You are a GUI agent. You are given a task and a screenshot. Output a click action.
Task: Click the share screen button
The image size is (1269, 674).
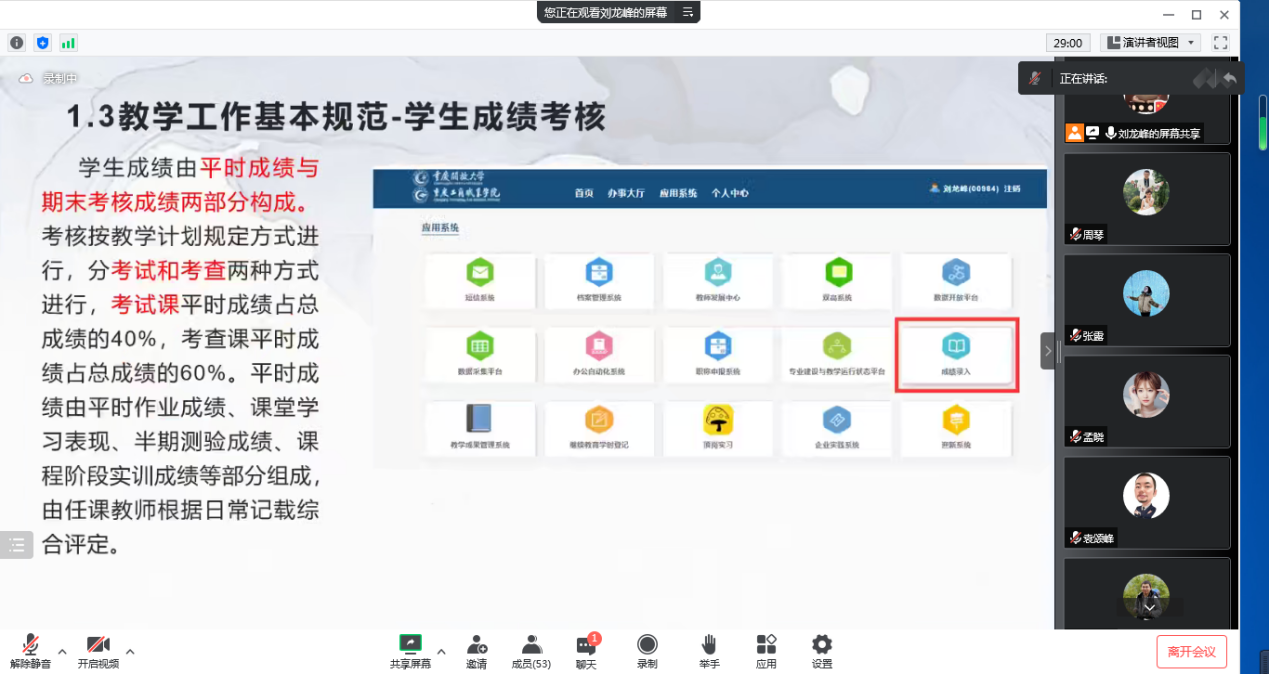(x=410, y=650)
